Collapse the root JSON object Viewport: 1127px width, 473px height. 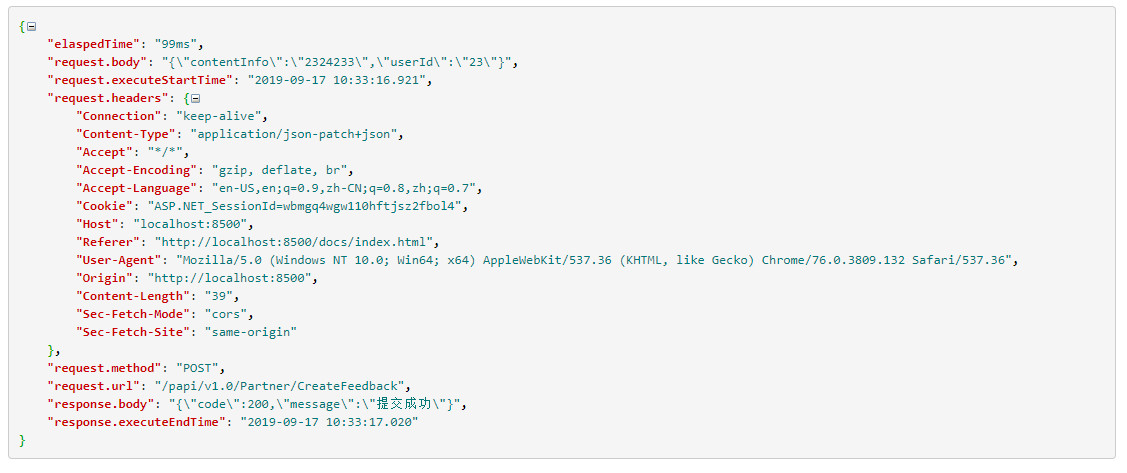tap(32, 26)
